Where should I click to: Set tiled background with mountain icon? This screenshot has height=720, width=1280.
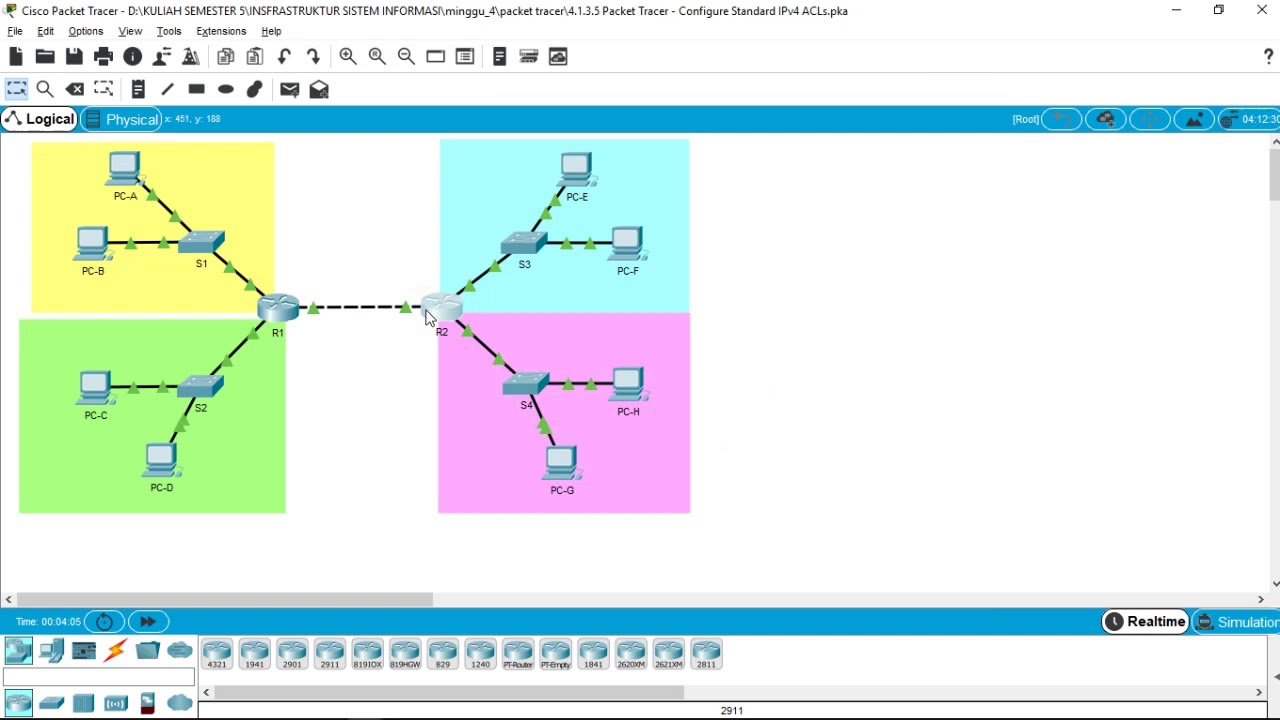pos(1194,119)
